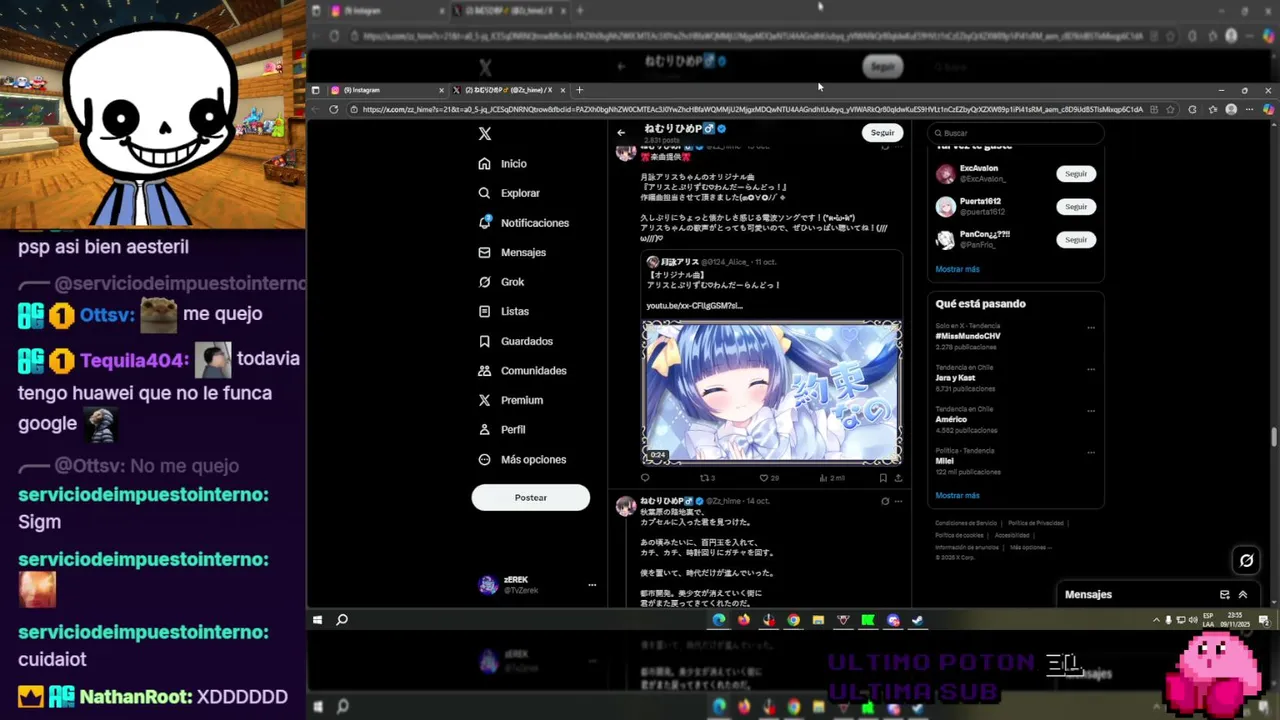Click the browser address bar
The width and height of the screenshot is (1280, 720).
coord(752,109)
